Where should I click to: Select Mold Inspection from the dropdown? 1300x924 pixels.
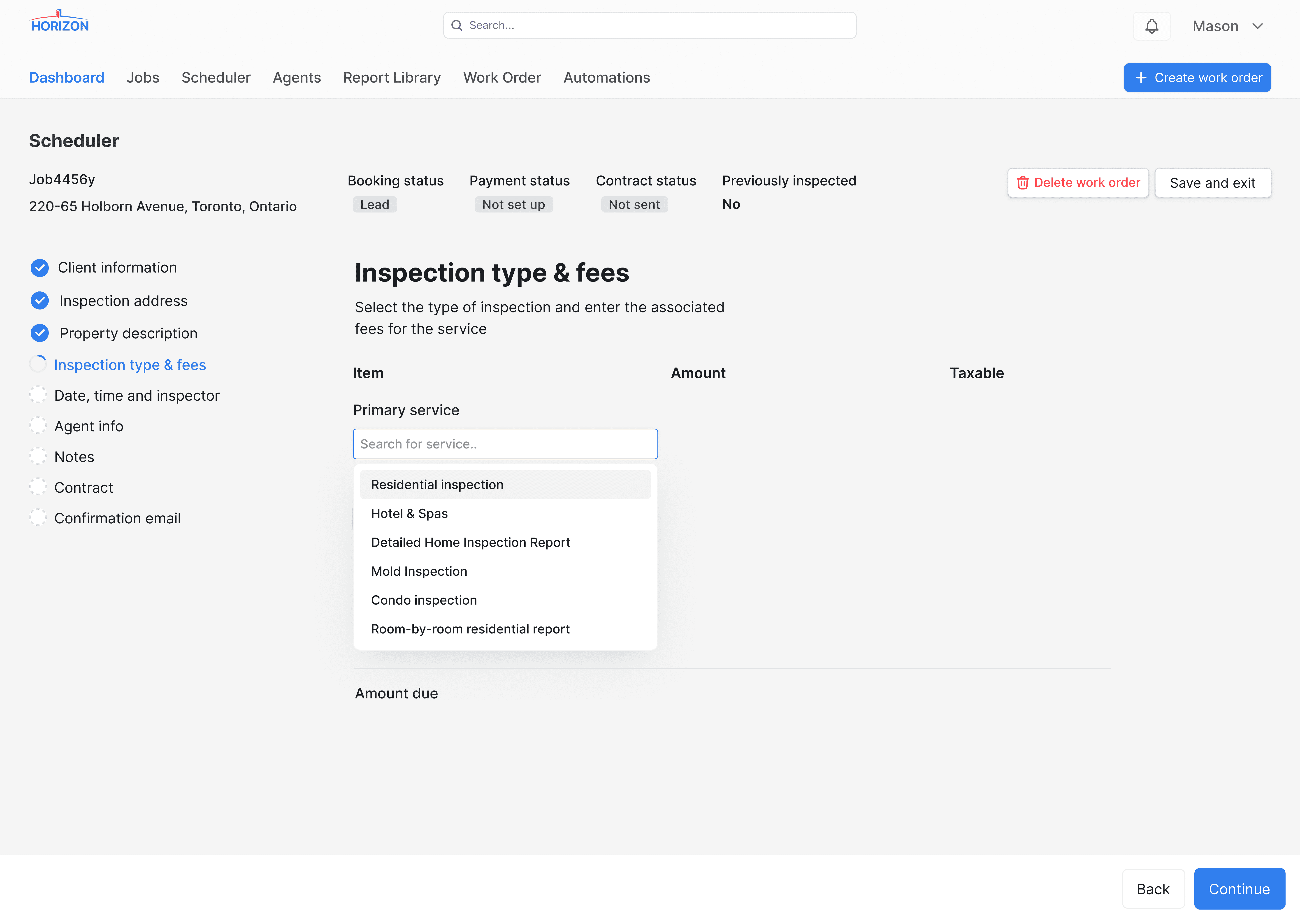tap(505, 571)
